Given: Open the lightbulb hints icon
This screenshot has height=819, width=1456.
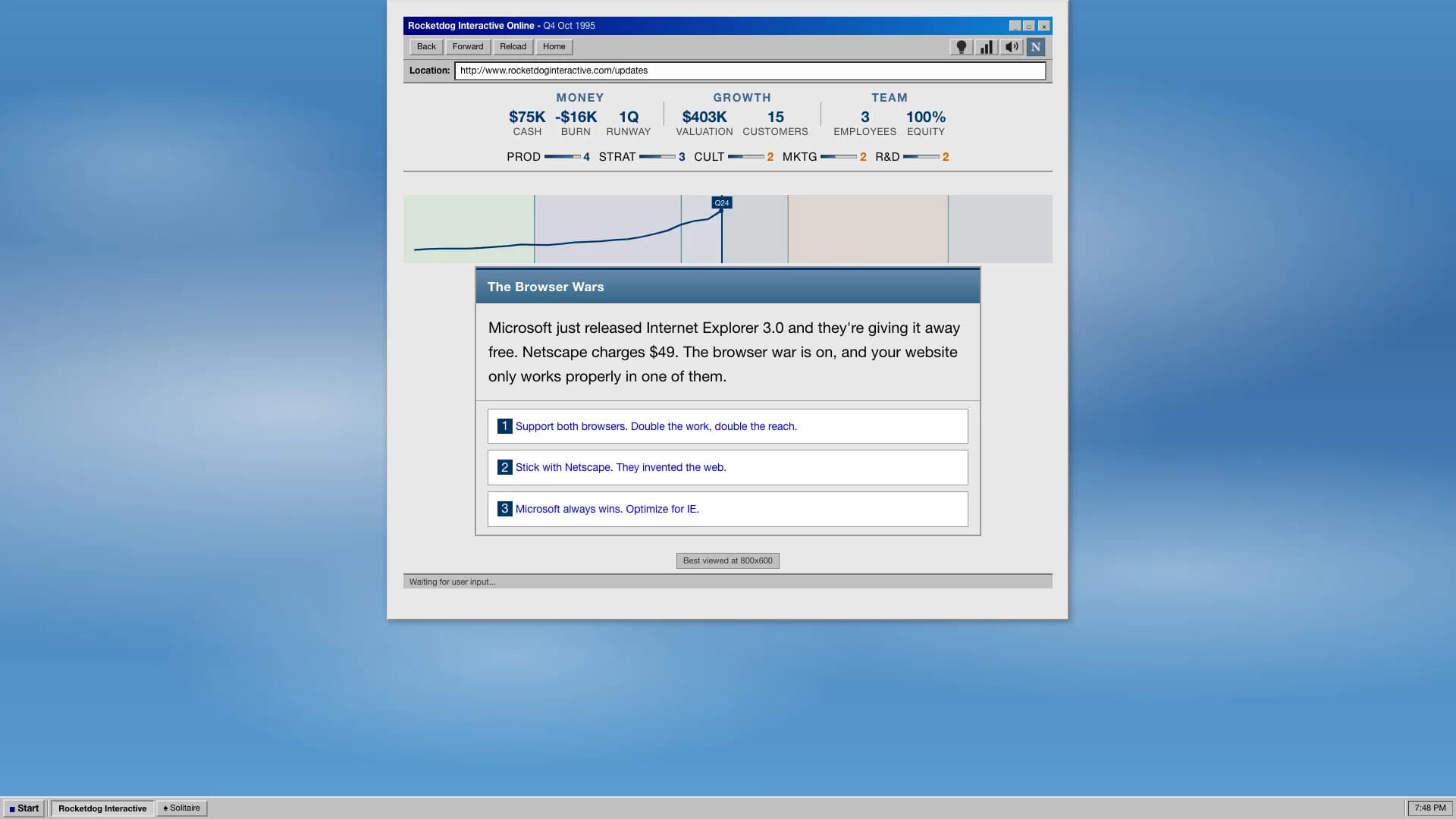Looking at the screenshot, I should pyautogui.click(x=962, y=47).
